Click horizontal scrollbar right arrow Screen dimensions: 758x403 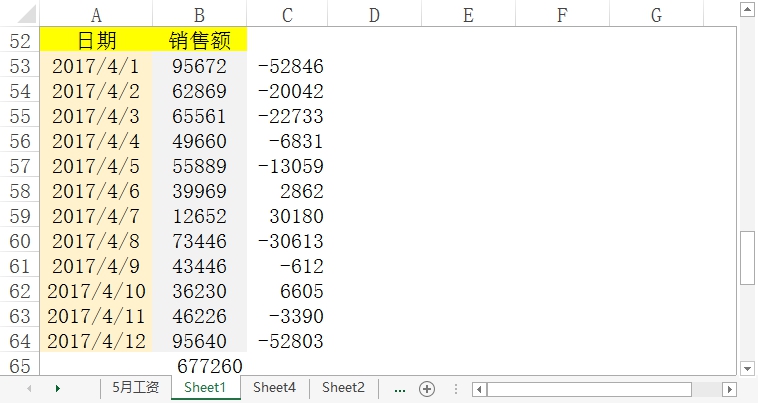pyautogui.click(x=729, y=389)
